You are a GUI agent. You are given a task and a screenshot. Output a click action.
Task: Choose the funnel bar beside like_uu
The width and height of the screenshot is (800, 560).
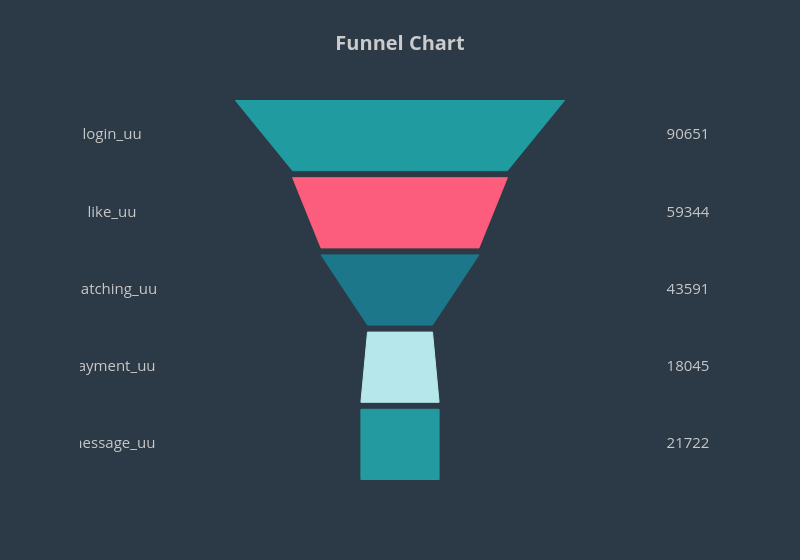[x=400, y=212]
